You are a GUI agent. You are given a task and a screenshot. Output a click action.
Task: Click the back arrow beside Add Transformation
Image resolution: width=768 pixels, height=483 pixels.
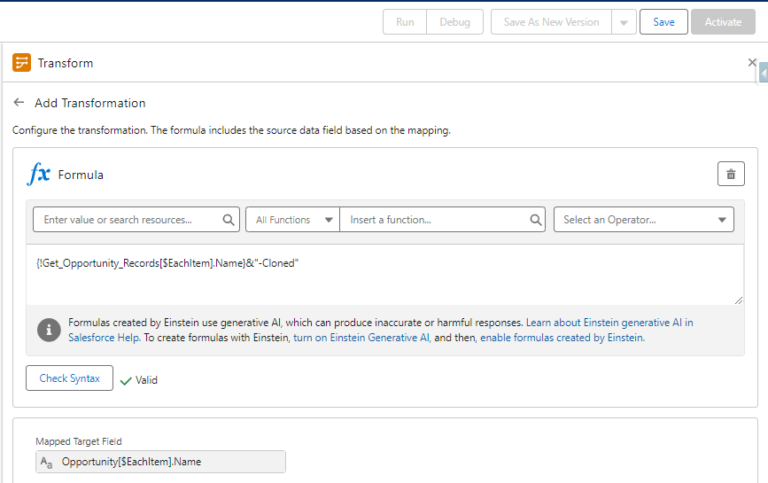tap(19, 103)
